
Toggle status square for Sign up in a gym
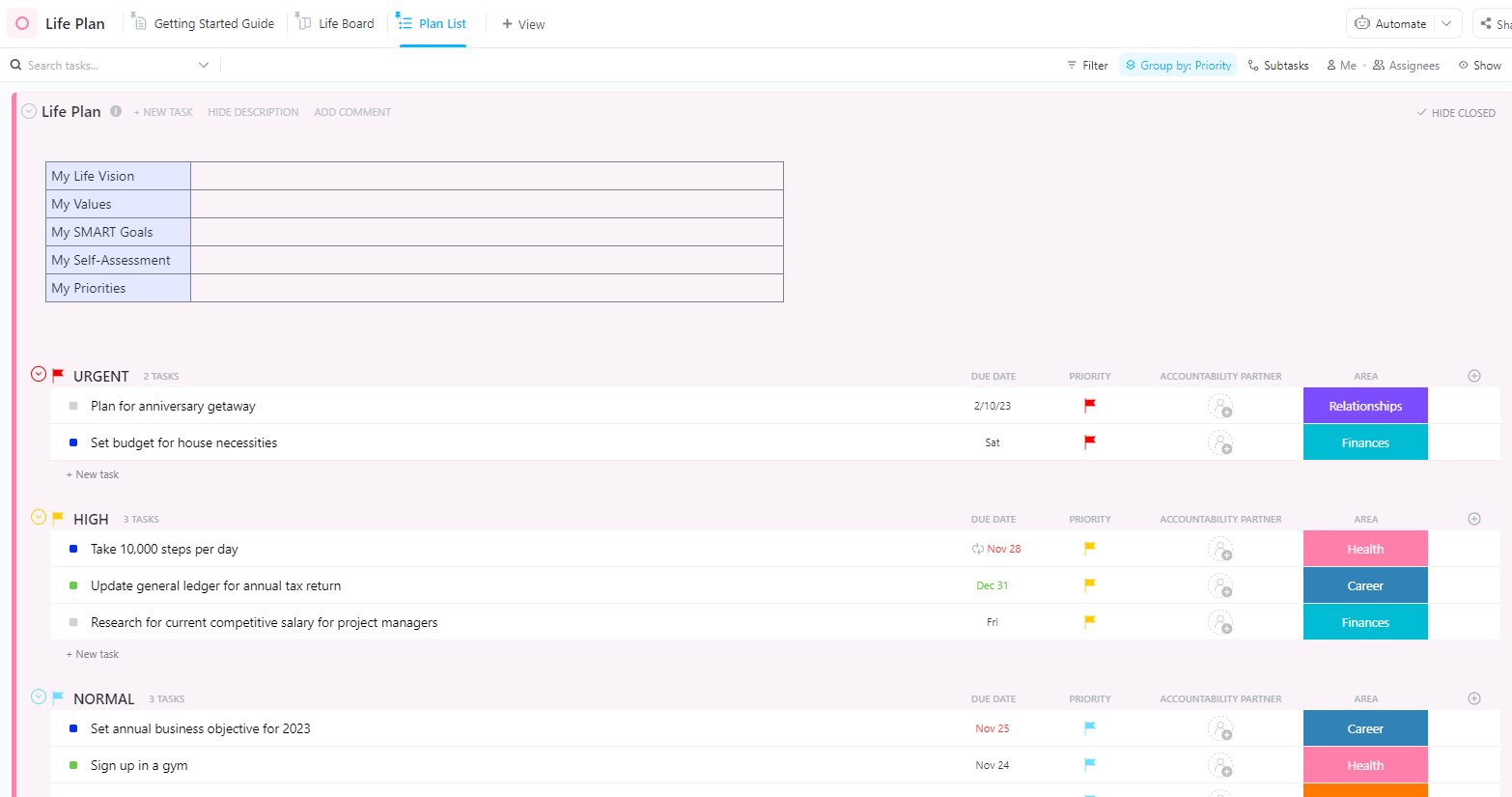coord(73,765)
